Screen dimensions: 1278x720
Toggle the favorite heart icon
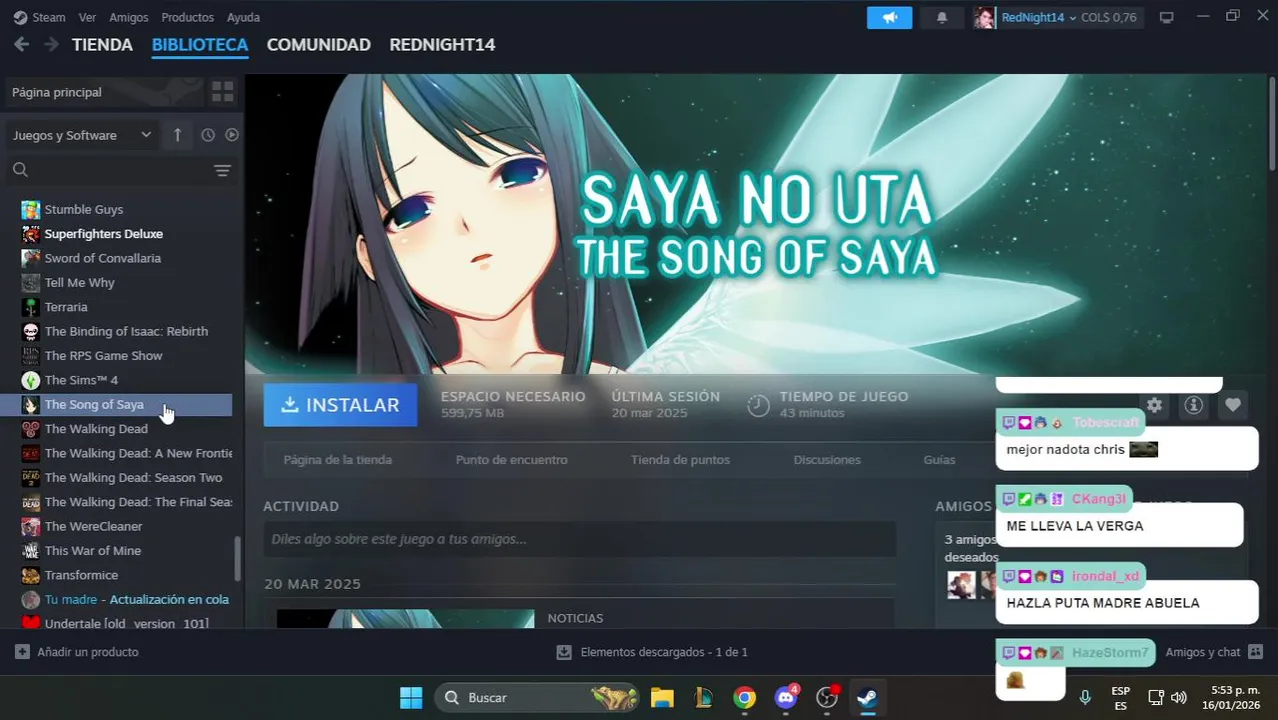tap(1232, 405)
